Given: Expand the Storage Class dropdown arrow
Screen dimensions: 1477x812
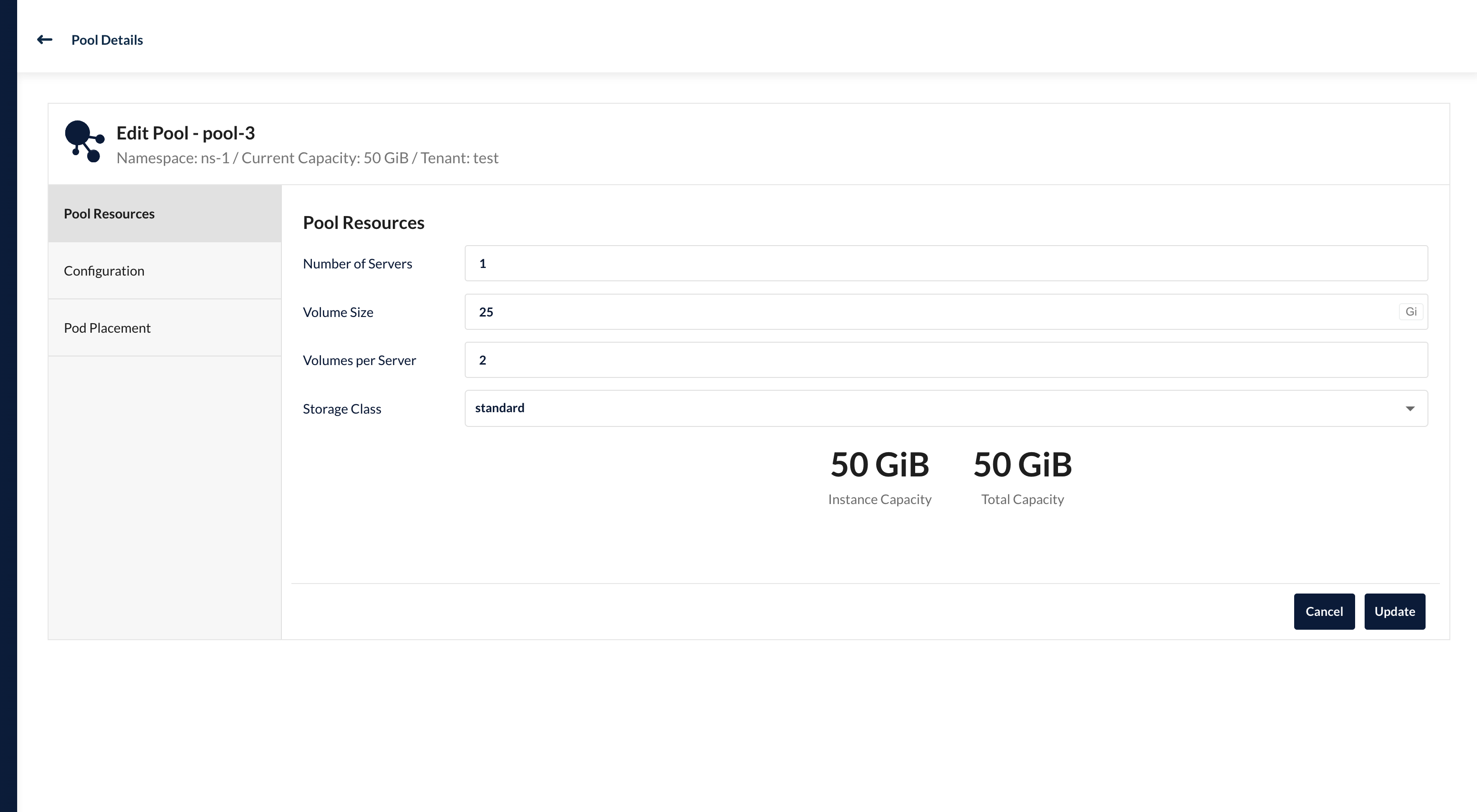Looking at the screenshot, I should [1410, 408].
